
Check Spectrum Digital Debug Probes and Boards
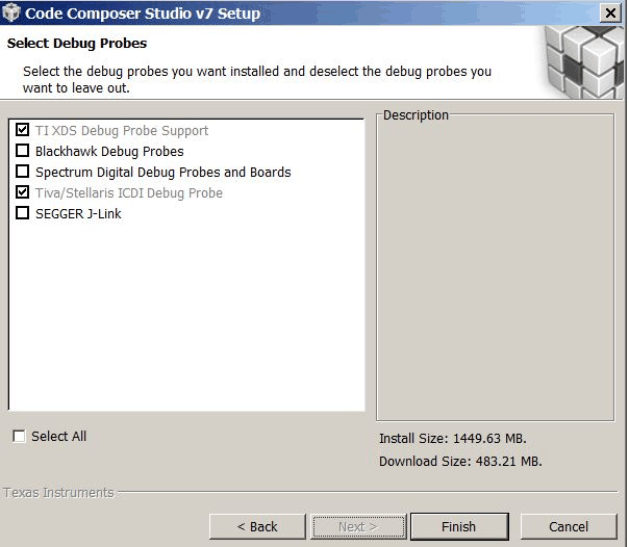click(22, 171)
